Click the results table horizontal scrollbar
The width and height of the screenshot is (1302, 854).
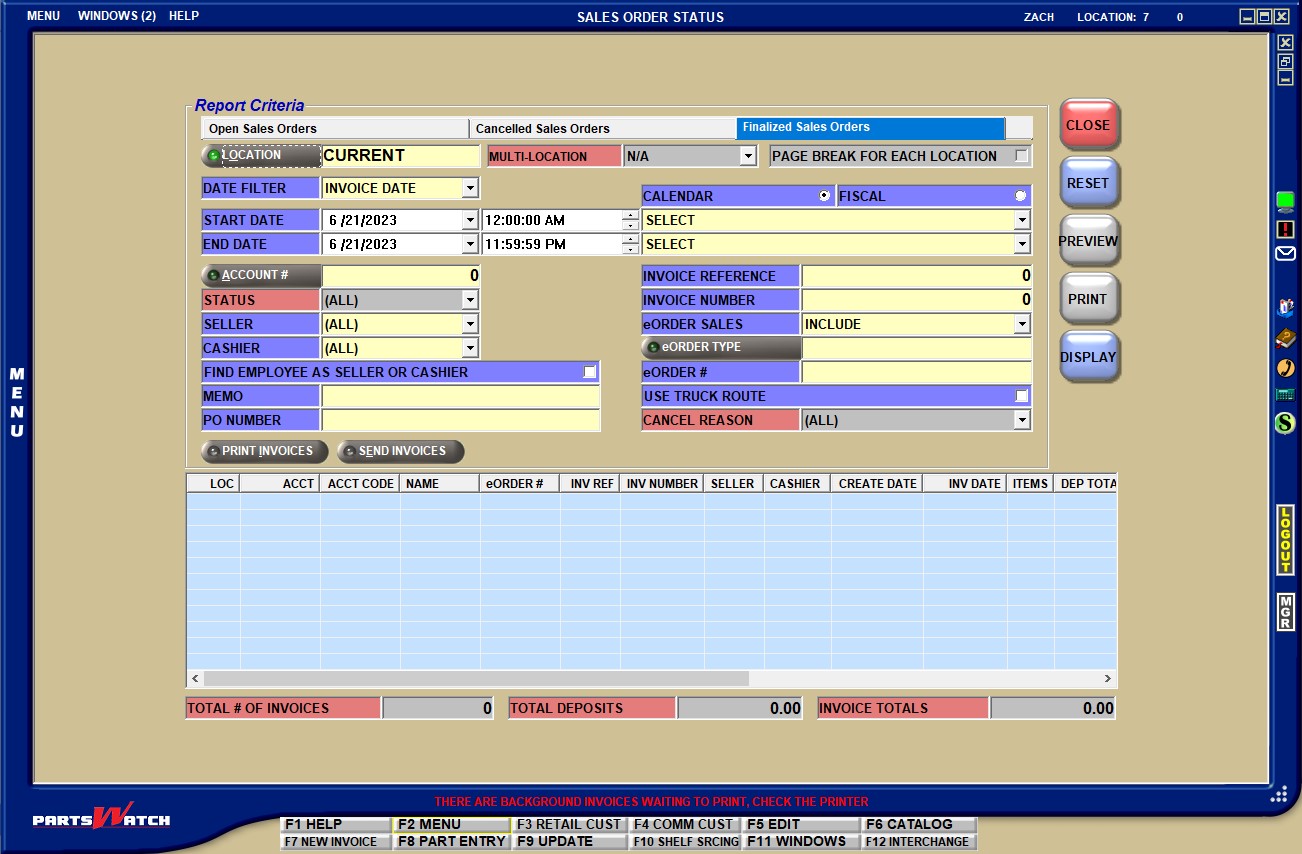coord(475,679)
